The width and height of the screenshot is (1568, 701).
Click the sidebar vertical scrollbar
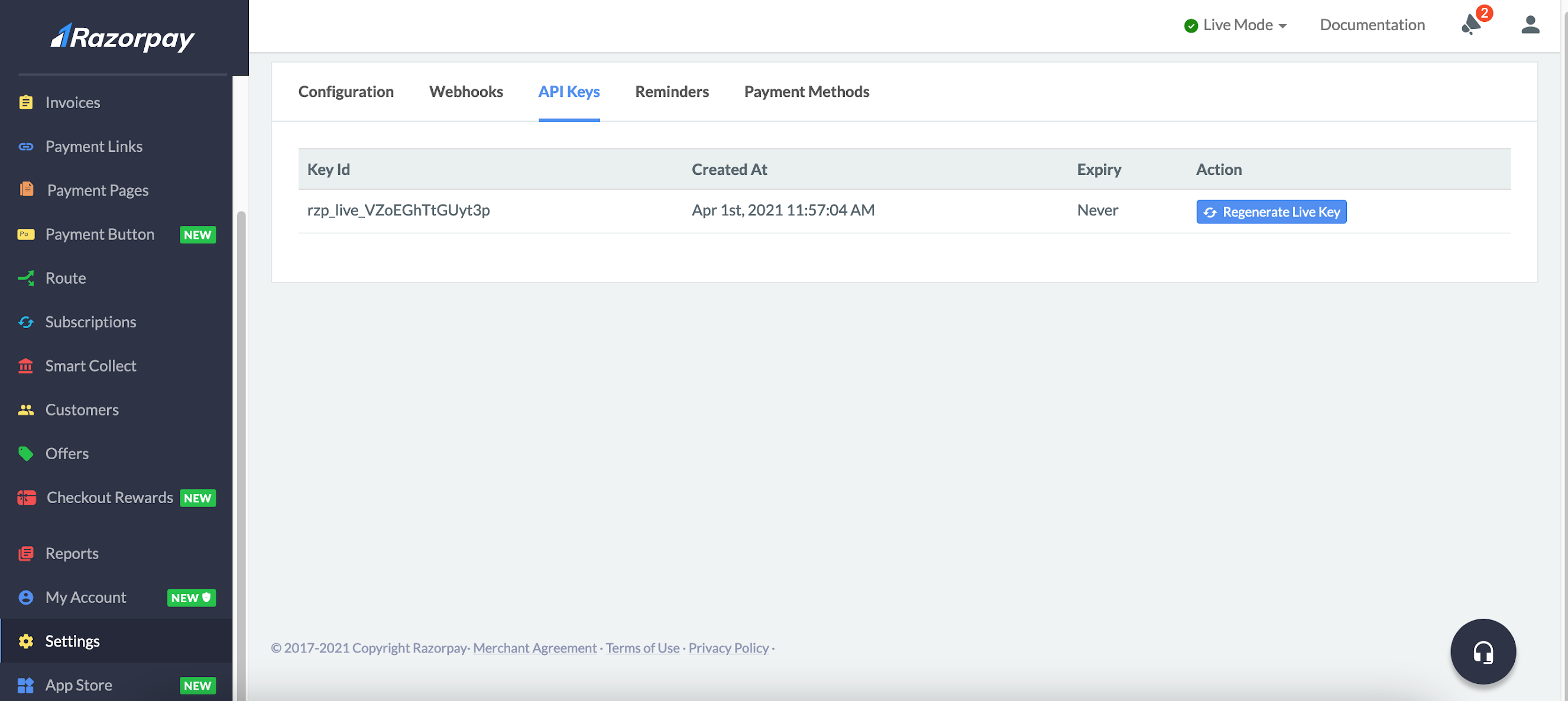(241, 455)
